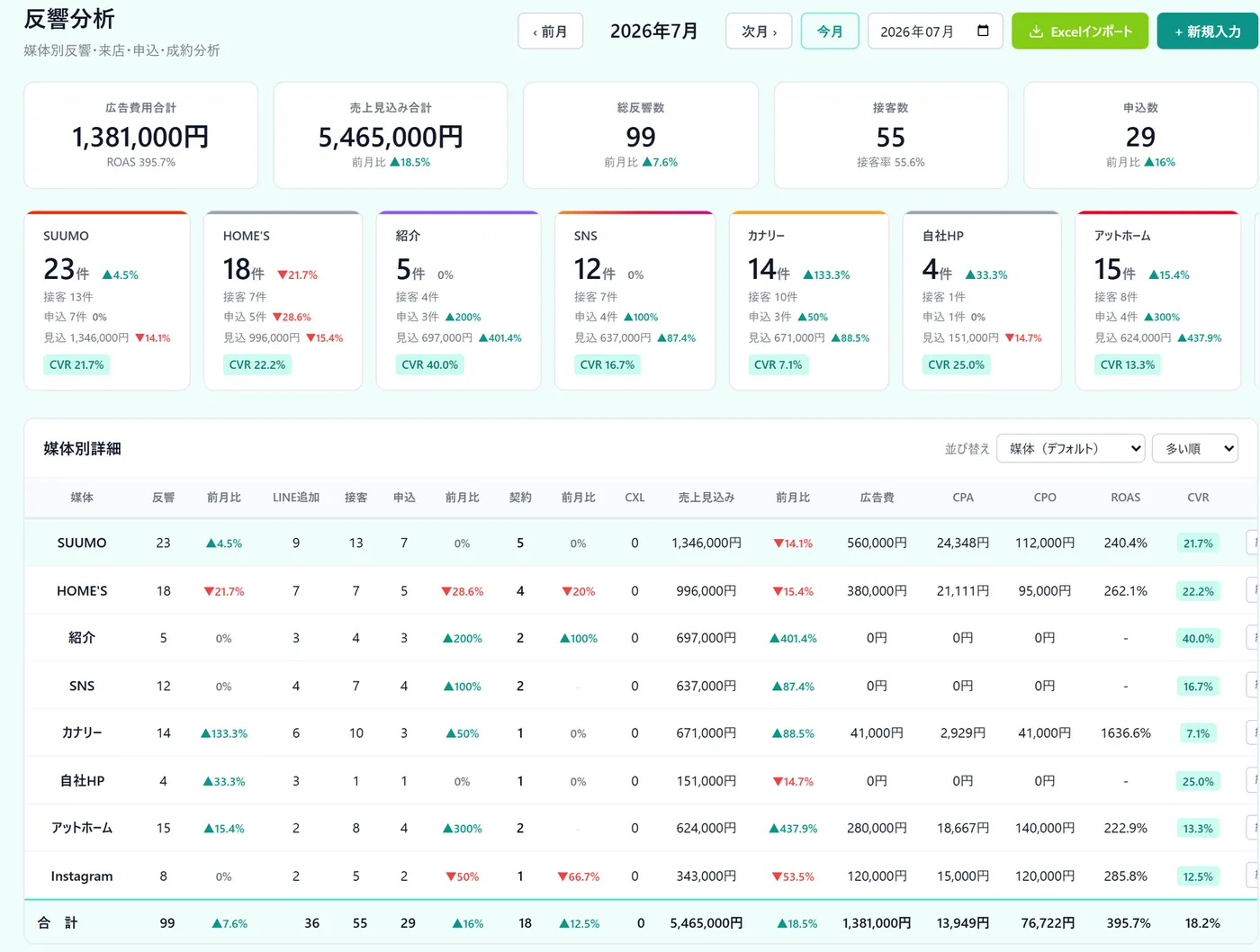Select the カナリー media card
1260x952 pixels.
809,301
